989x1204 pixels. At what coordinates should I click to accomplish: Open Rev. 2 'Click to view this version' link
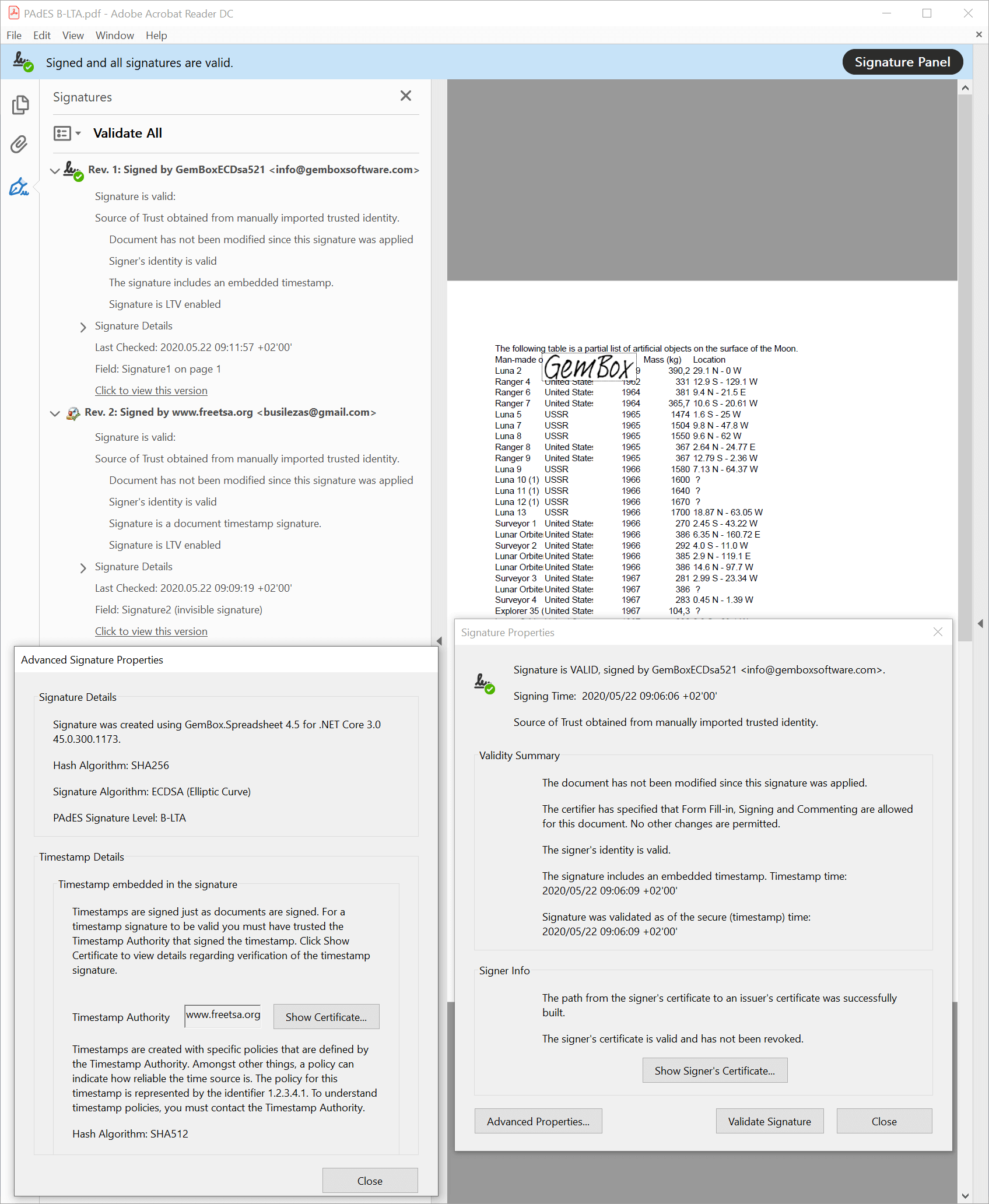(x=151, y=631)
